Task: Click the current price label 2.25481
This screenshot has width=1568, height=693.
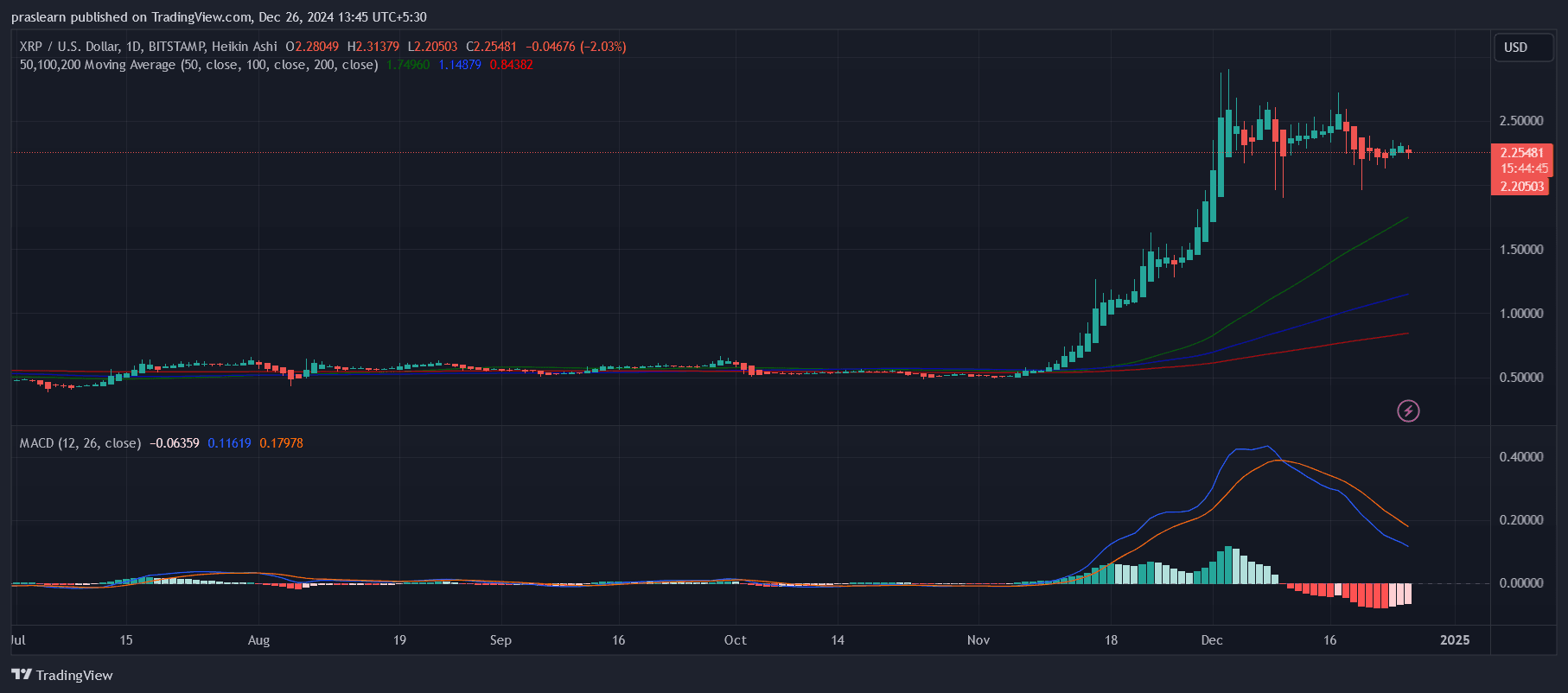Action: 1522,153
